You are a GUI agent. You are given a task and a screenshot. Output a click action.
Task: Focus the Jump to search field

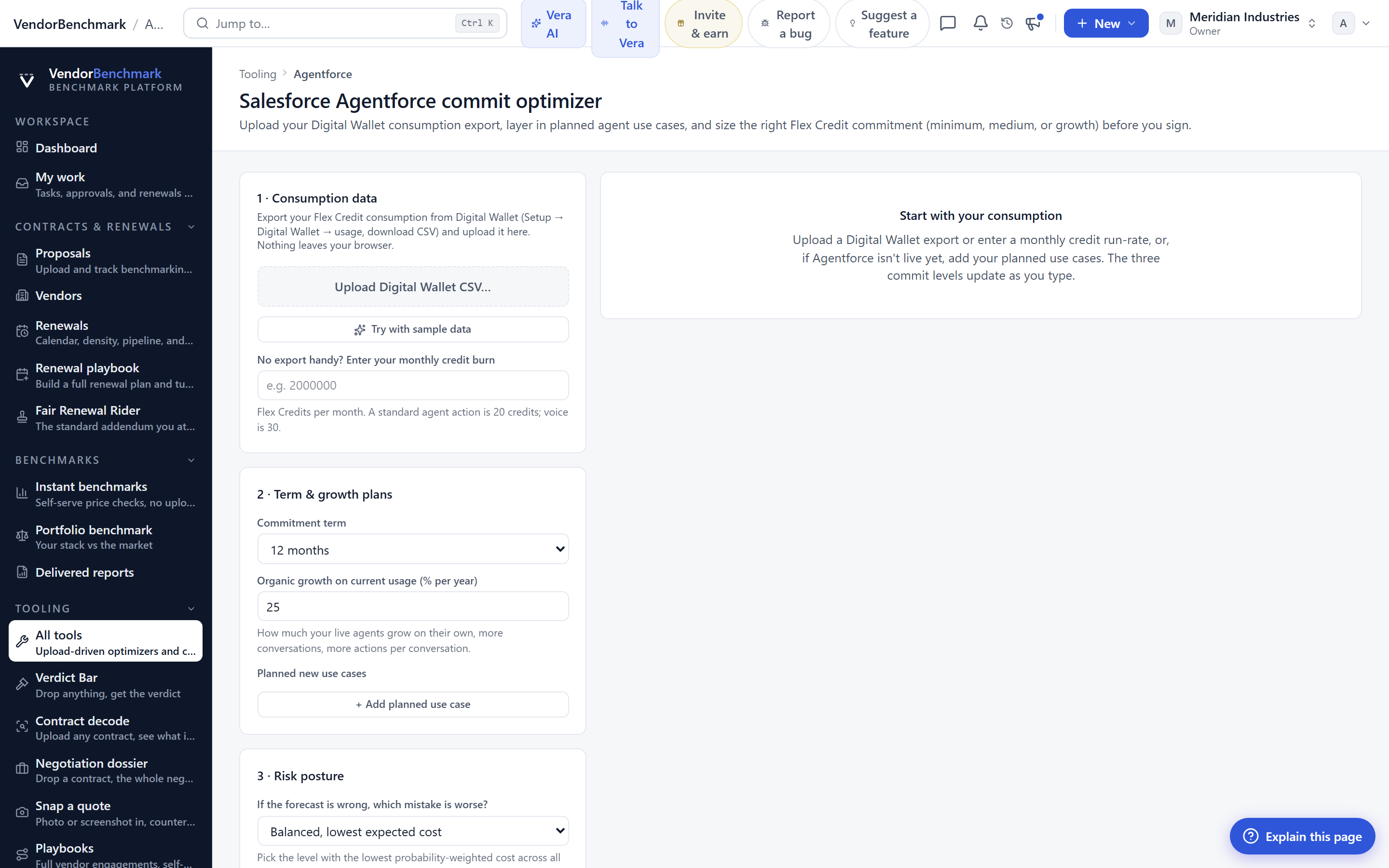coord(345,24)
